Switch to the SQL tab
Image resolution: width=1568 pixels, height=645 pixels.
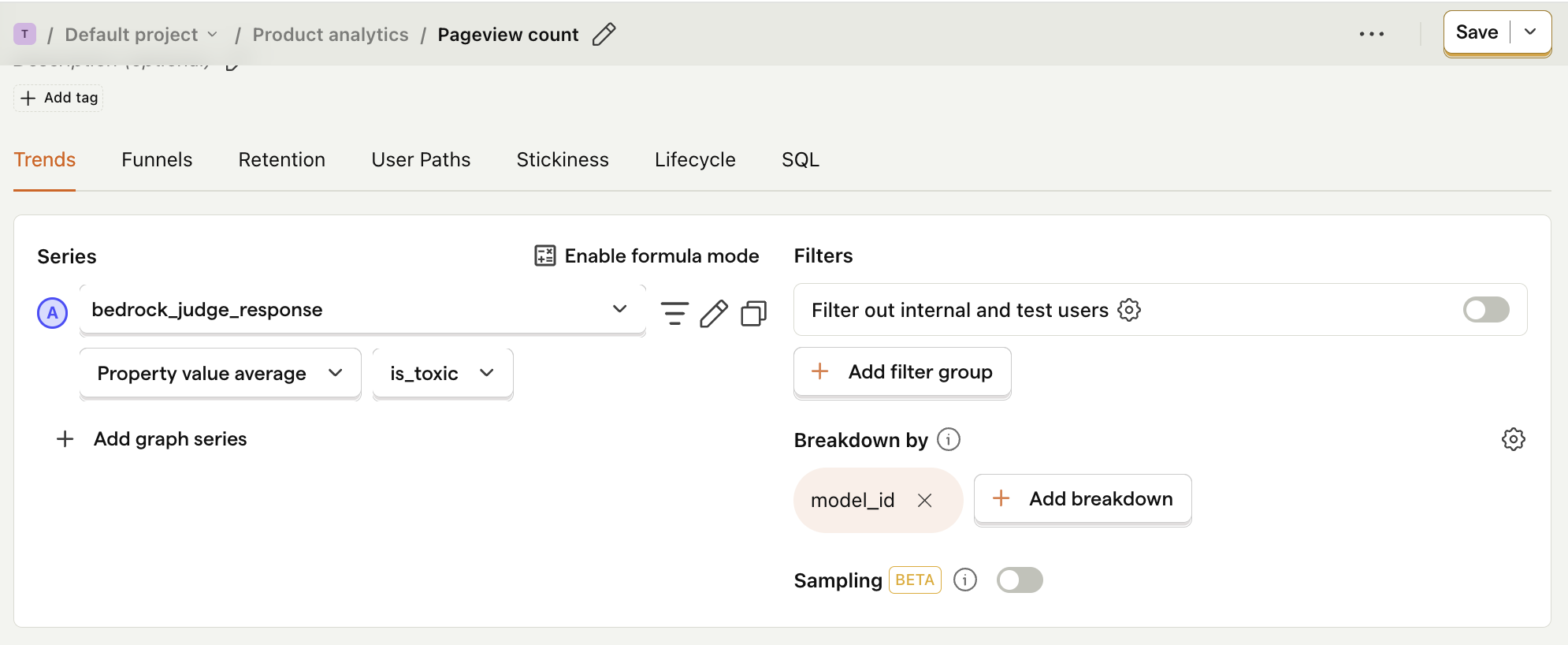[801, 160]
